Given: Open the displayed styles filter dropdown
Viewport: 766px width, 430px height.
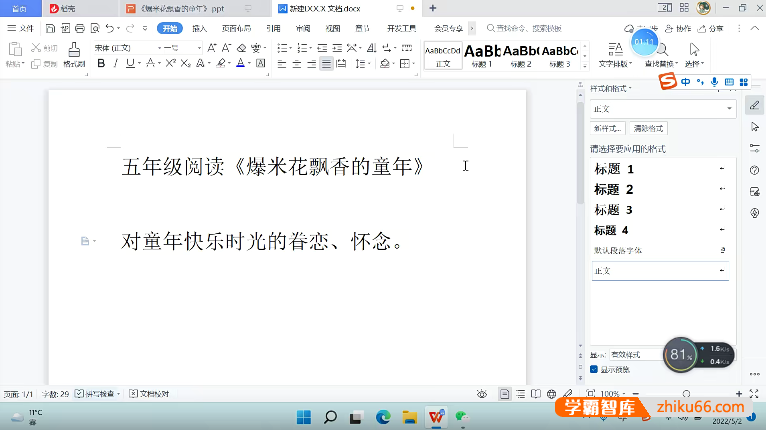Looking at the screenshot, I should pos(635,355).
